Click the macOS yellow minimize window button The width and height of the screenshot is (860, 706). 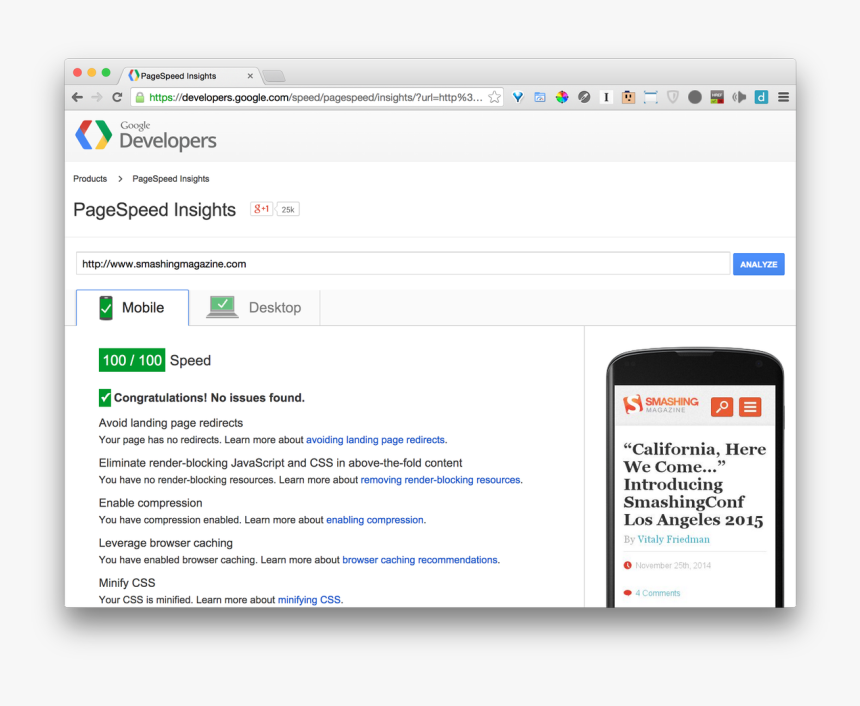tap(92, 72)
